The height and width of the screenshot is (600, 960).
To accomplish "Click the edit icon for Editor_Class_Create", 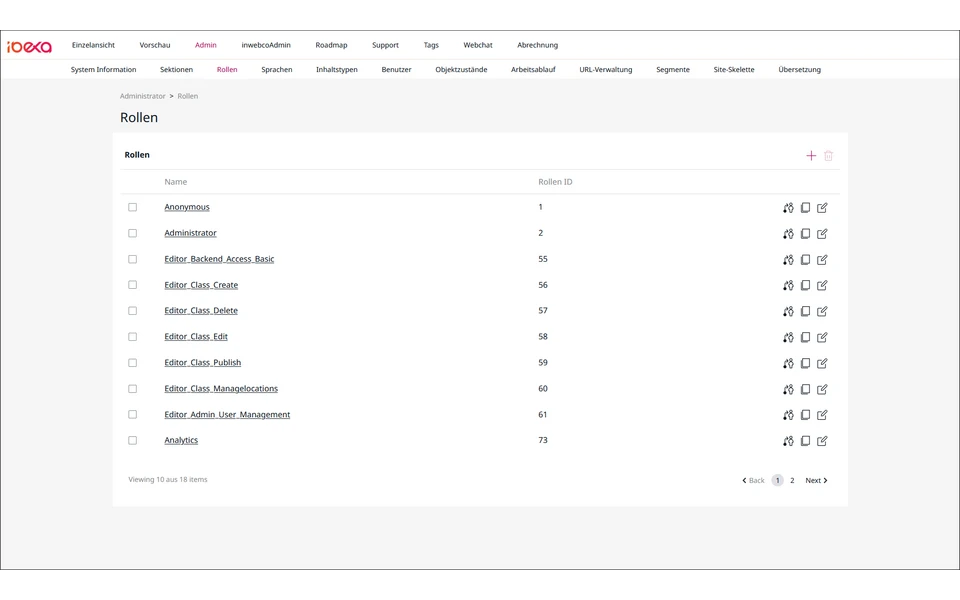I will (x=822, y=286).
